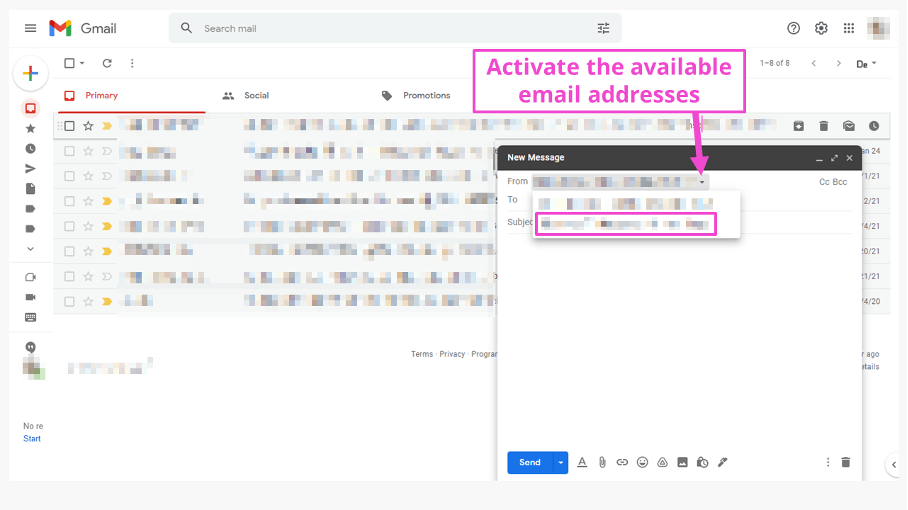908x510 pixels.
Task: Show side panel chevron
Action: coord(894,464)
